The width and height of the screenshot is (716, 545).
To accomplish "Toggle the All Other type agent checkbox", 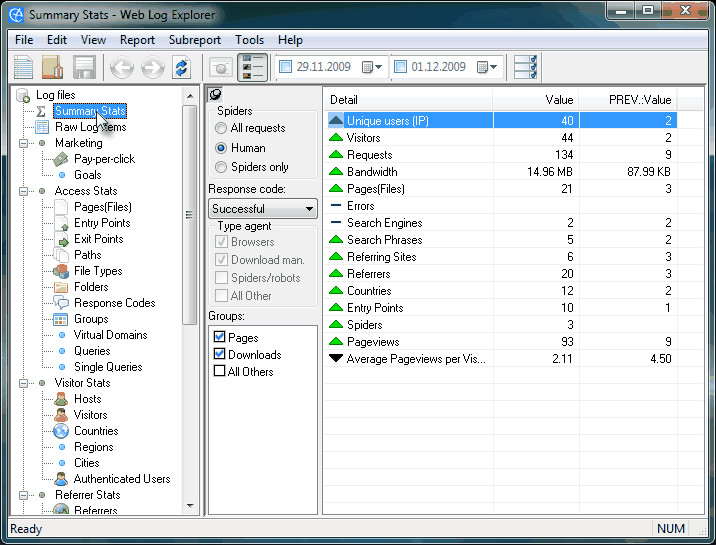I will (221, 296).
